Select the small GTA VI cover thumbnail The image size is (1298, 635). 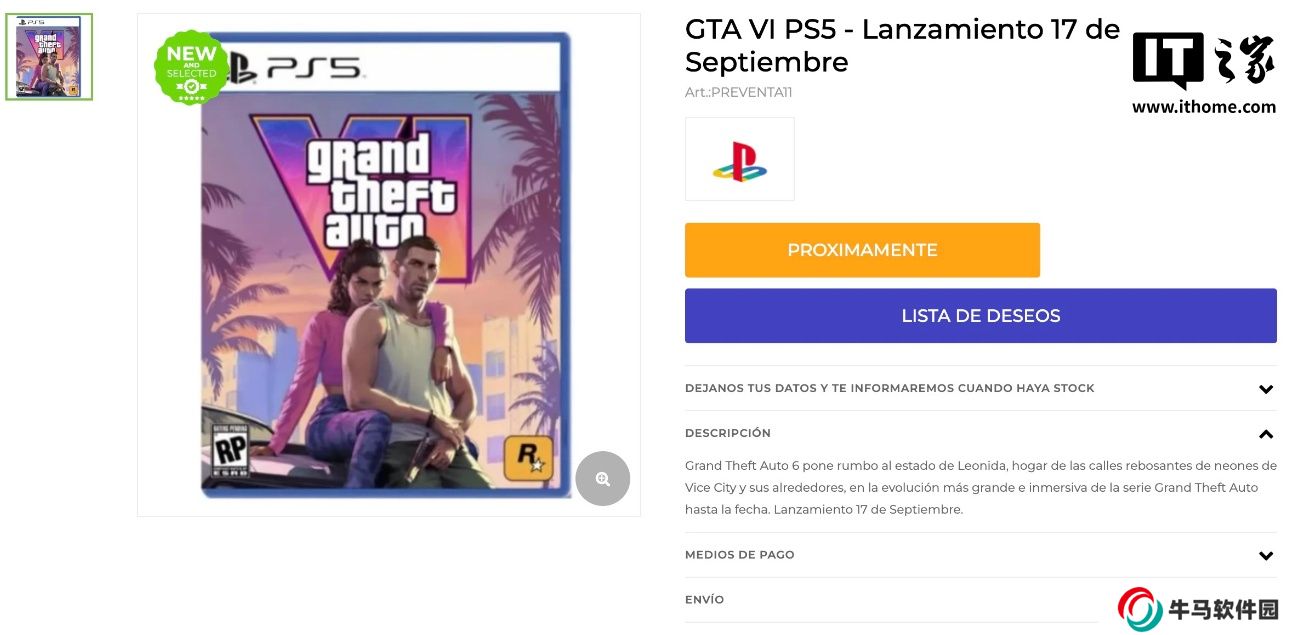(49, 57)
